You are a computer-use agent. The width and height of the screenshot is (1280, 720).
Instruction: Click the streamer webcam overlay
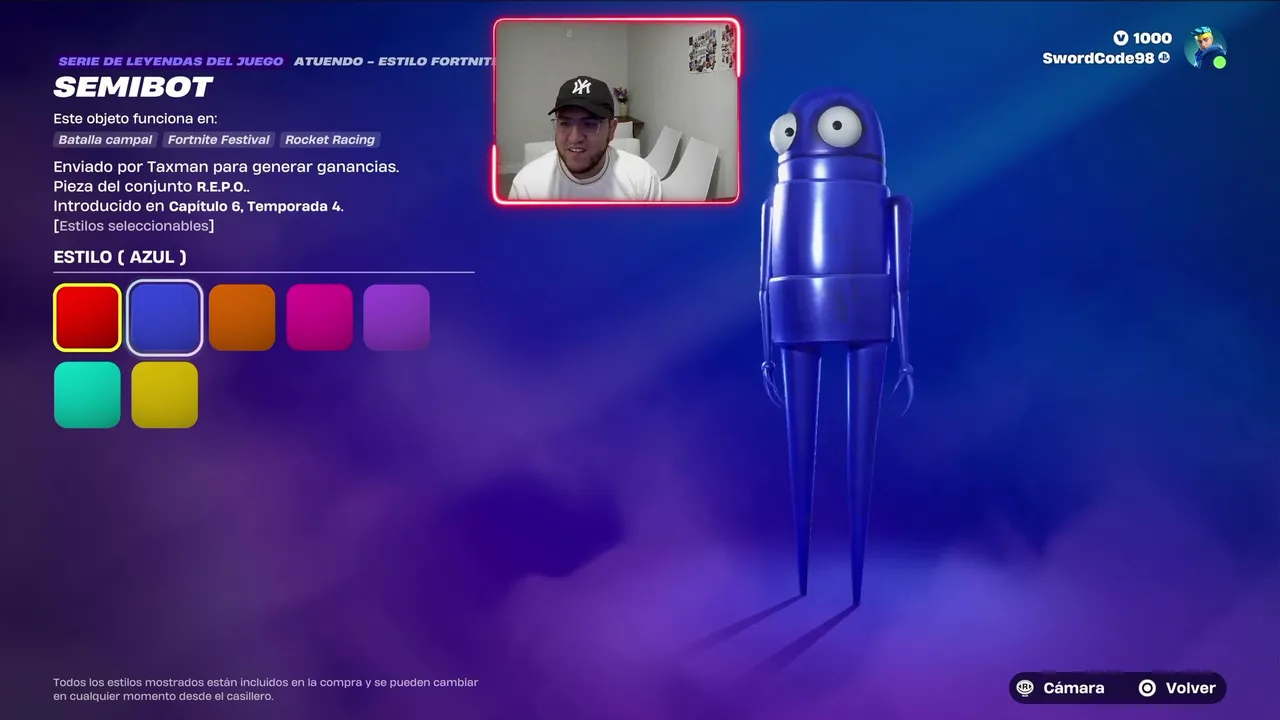coord(616,111)
